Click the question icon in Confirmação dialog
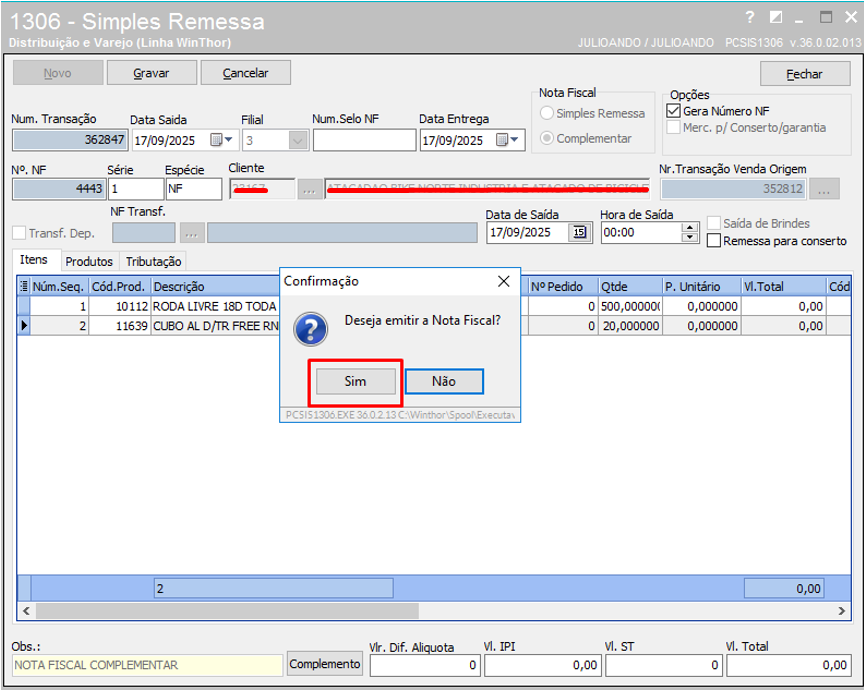Screen dimensions: 864x690 [x=310, y=330]
